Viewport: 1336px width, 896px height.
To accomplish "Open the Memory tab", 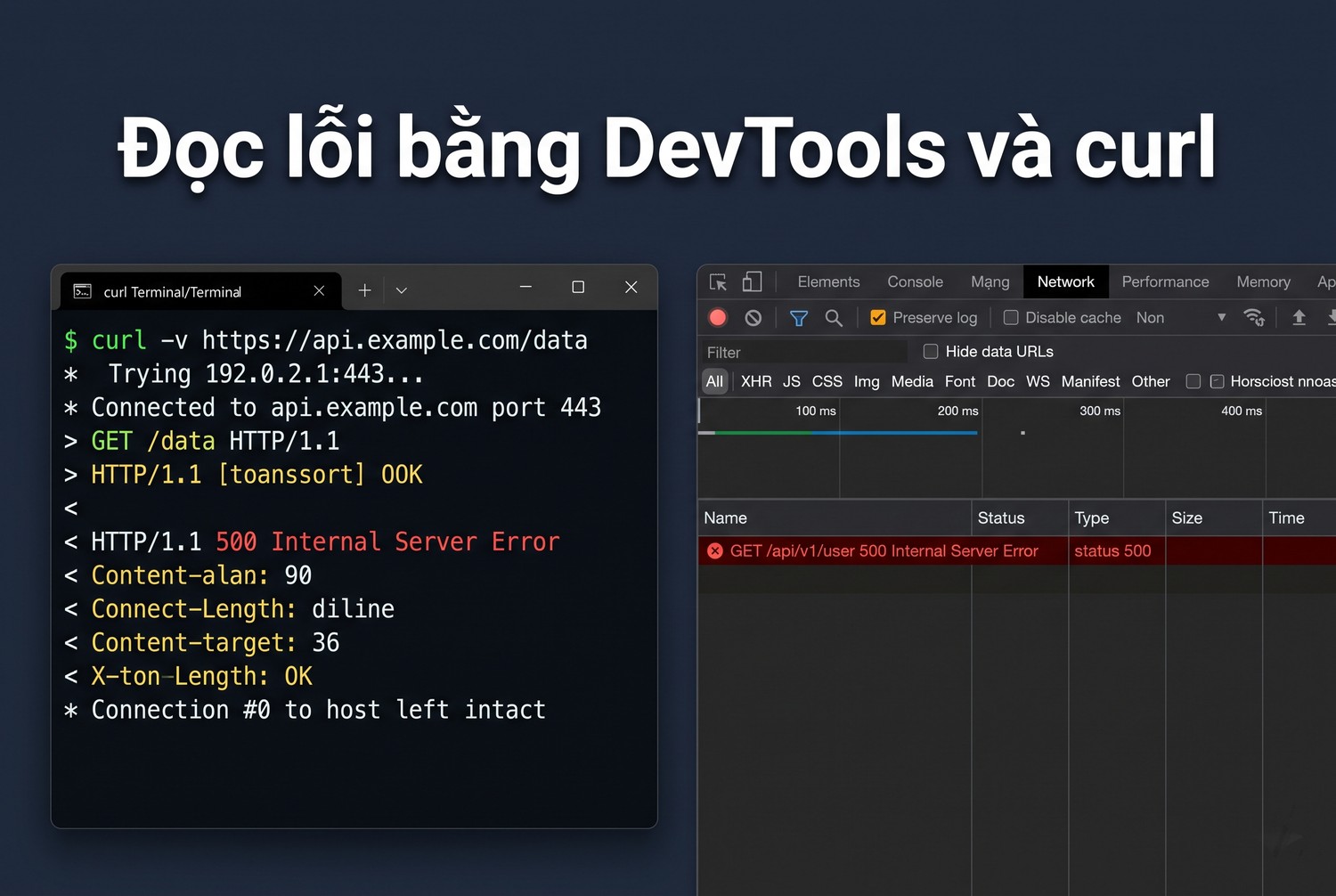I will [1263, 282].
